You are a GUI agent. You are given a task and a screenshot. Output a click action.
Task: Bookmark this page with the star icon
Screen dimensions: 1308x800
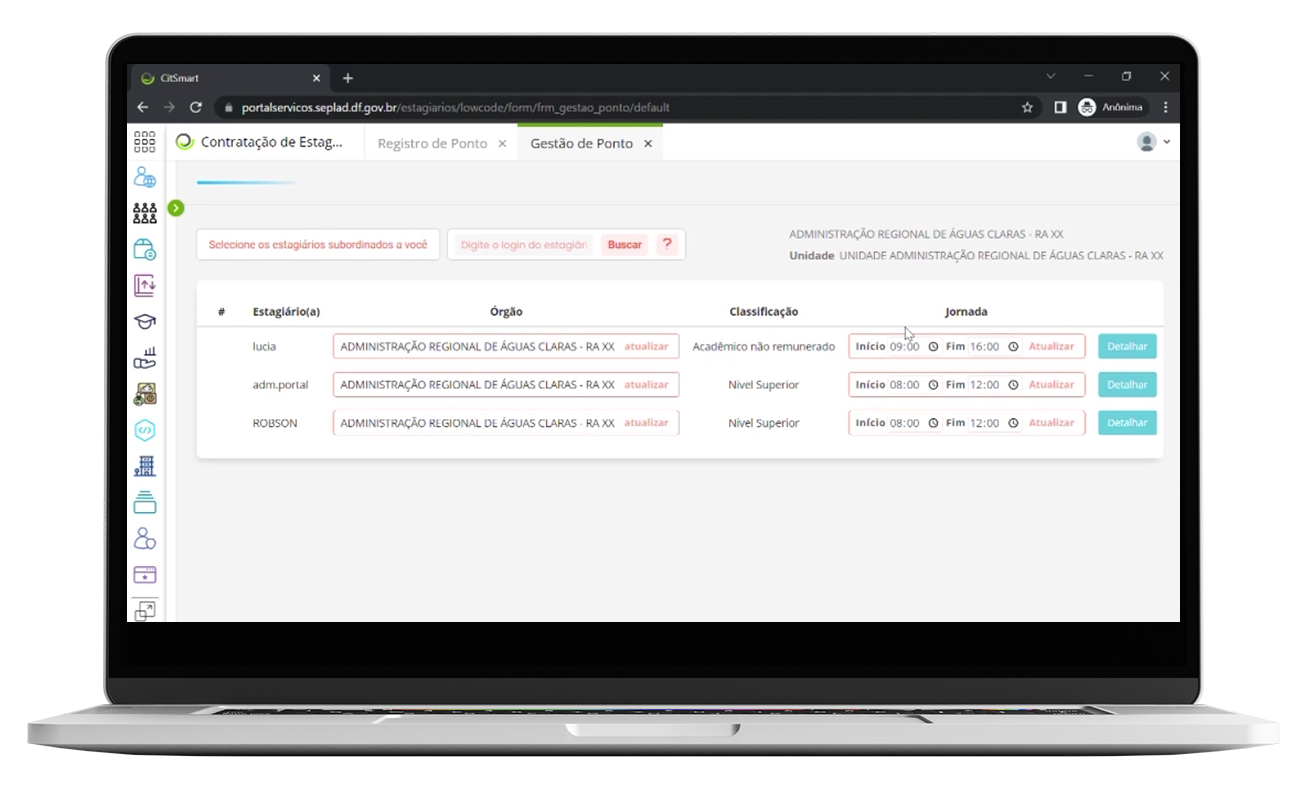pos(1027,107)
